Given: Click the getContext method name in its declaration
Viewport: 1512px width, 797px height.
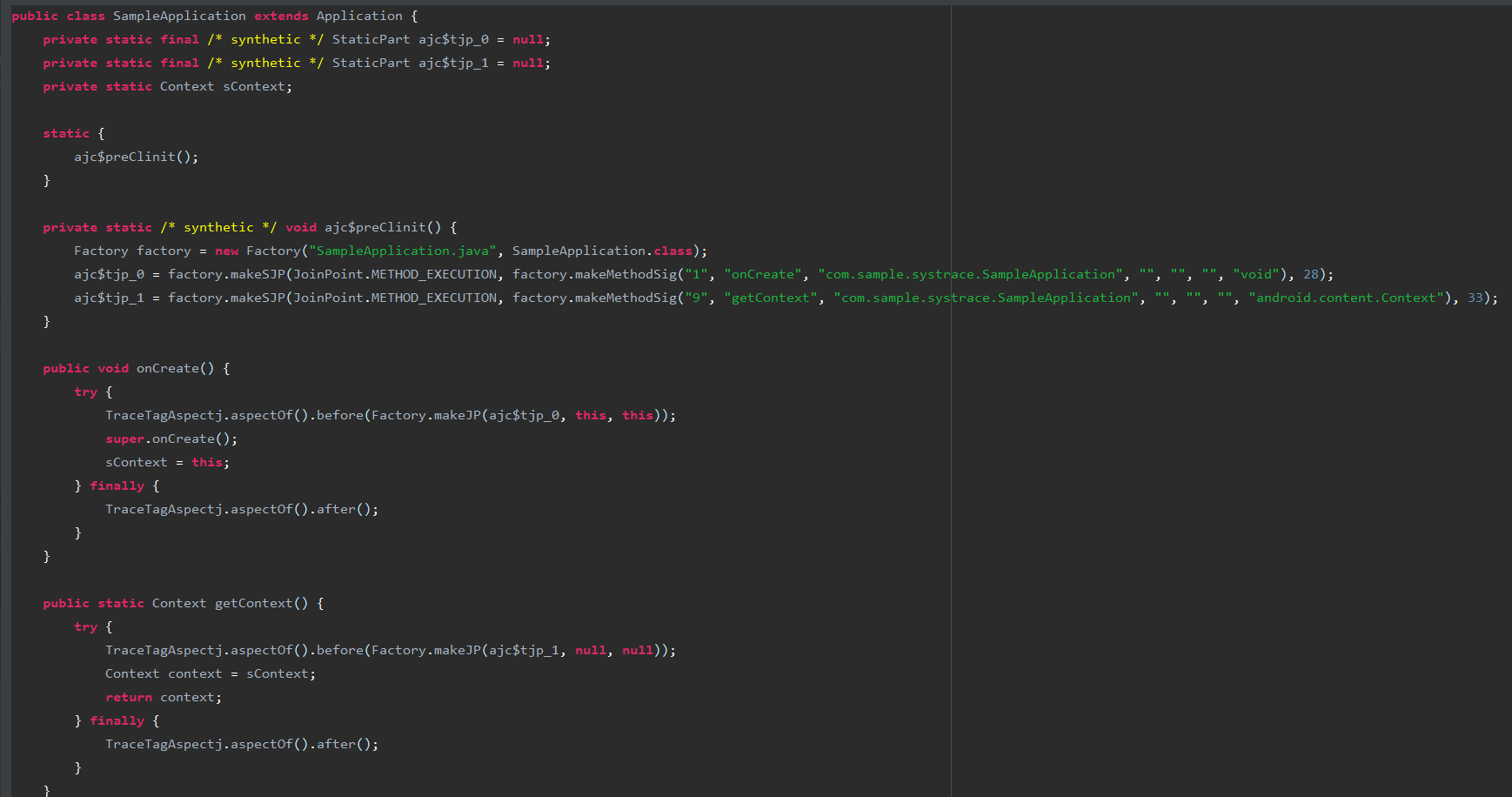Looking at the screenshot, I should point(253,603).
